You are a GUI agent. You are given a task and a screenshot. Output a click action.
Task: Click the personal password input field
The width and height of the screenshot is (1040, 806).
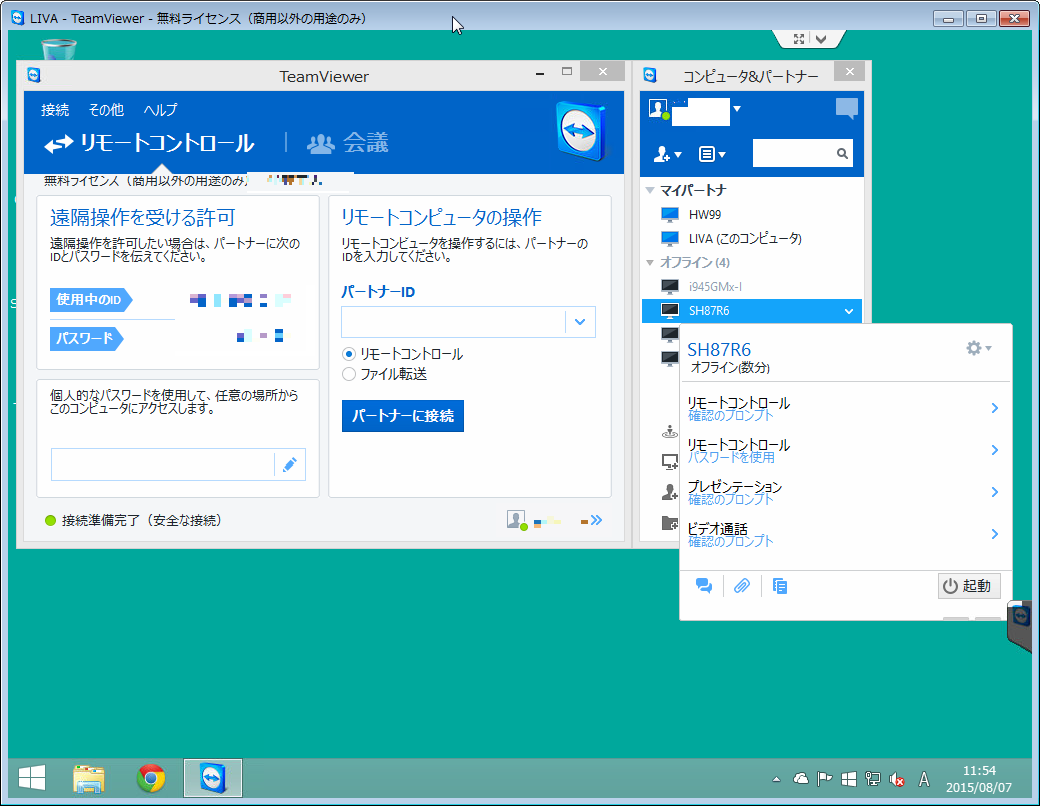(162, 464)
